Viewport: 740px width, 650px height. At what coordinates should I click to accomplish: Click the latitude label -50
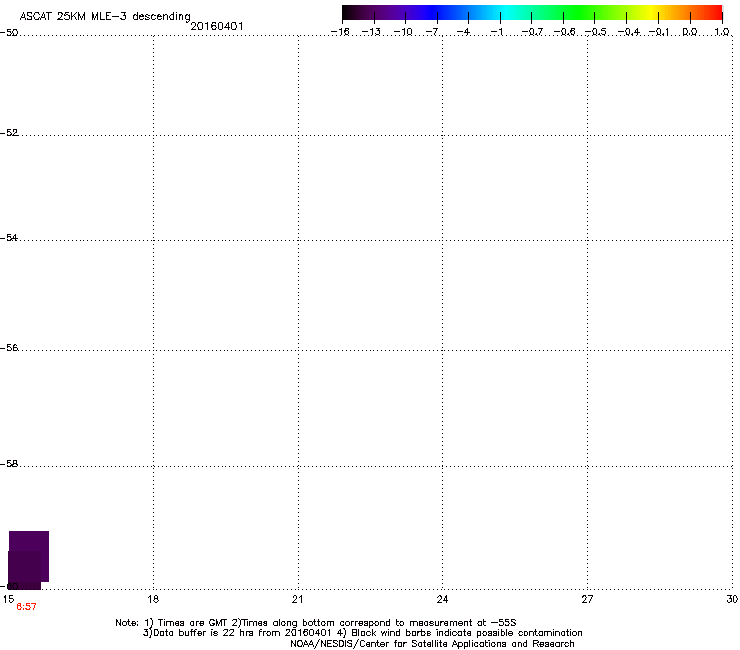[x=9, y=33]
